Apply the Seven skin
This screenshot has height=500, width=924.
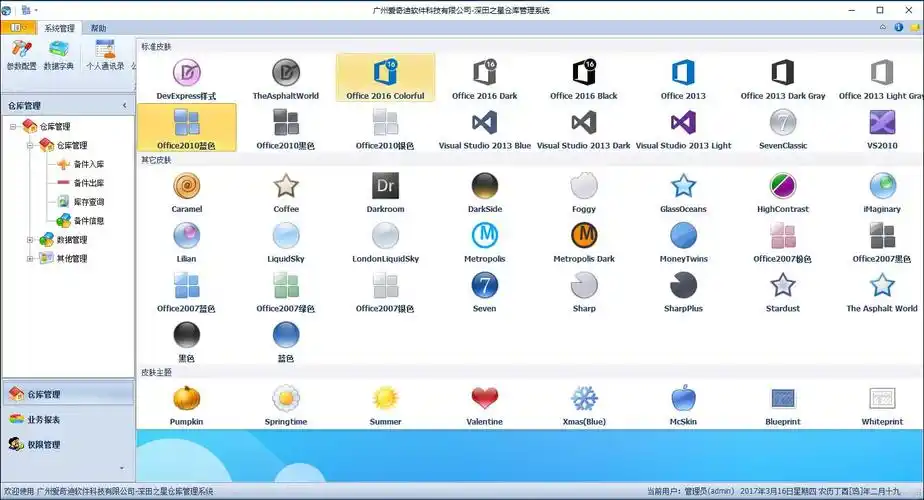coord(484,291)
